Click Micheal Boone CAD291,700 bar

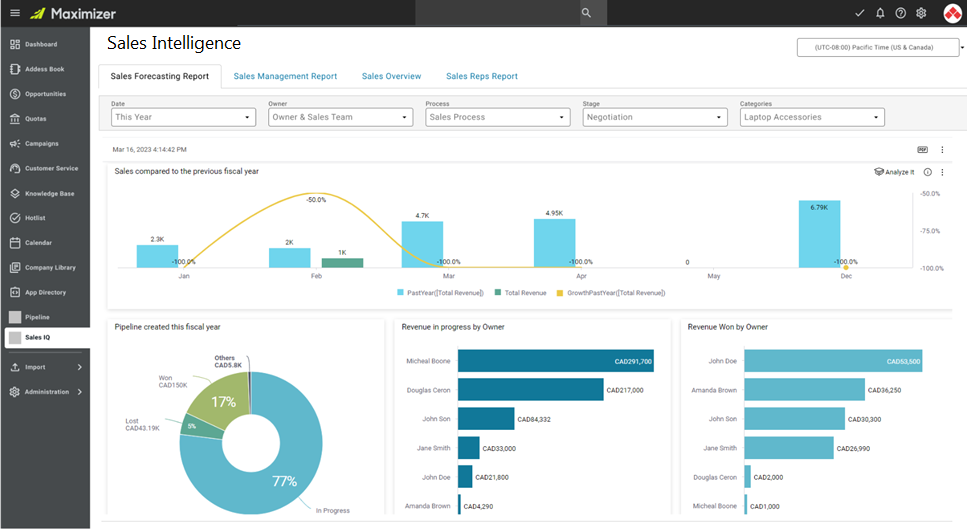coord(556,361)
